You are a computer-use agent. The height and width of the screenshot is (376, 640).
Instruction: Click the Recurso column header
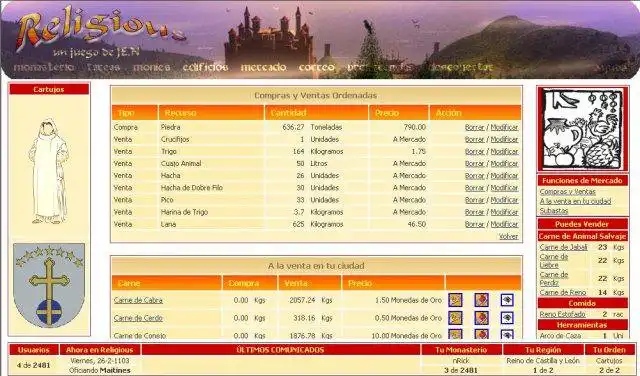click(211, 113)
